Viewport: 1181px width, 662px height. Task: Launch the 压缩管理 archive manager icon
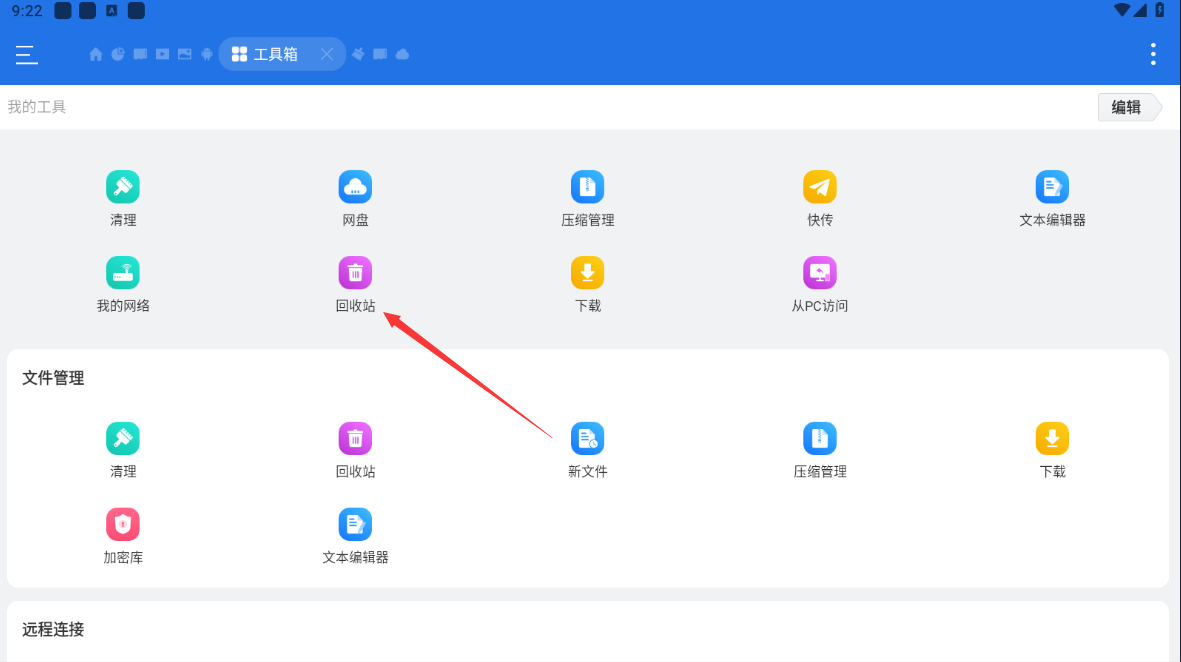click(x=588, y=186)
